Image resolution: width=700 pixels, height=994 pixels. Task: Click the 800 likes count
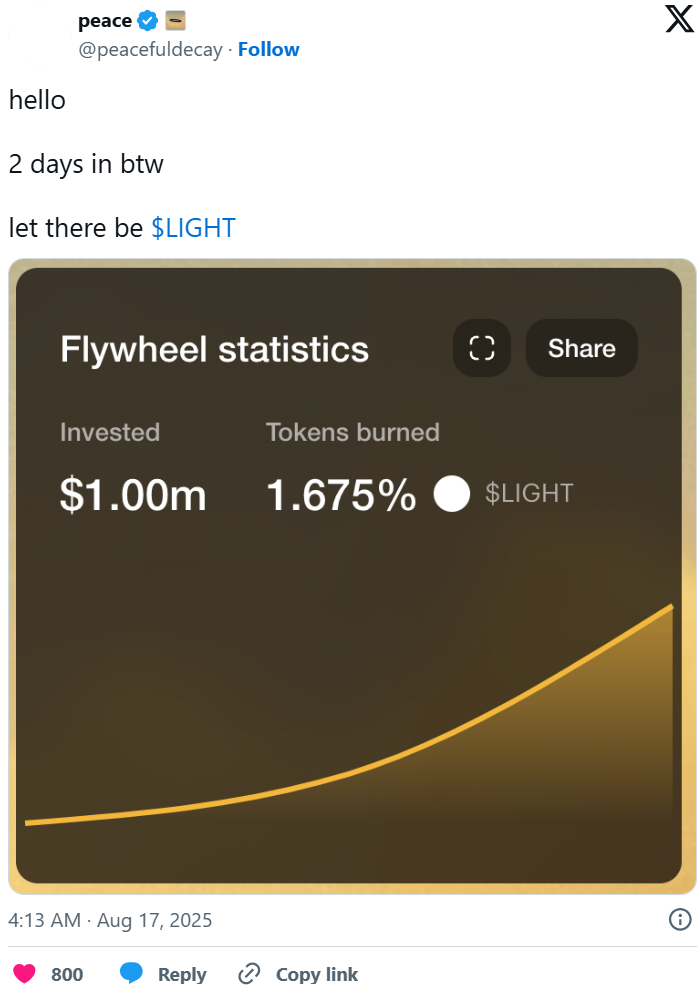[x=66, y=973]
